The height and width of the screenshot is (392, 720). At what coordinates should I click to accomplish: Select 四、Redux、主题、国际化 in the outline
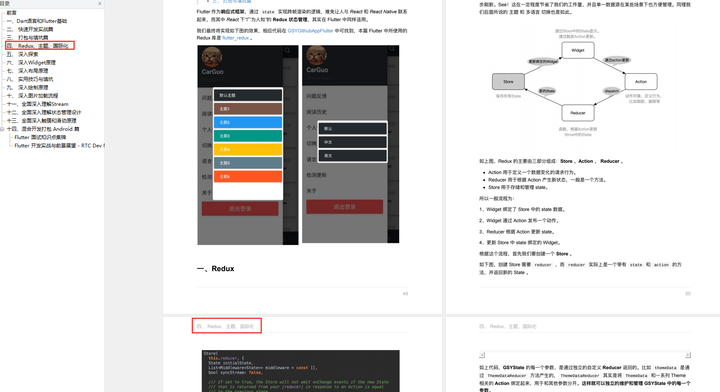(38, 46)
